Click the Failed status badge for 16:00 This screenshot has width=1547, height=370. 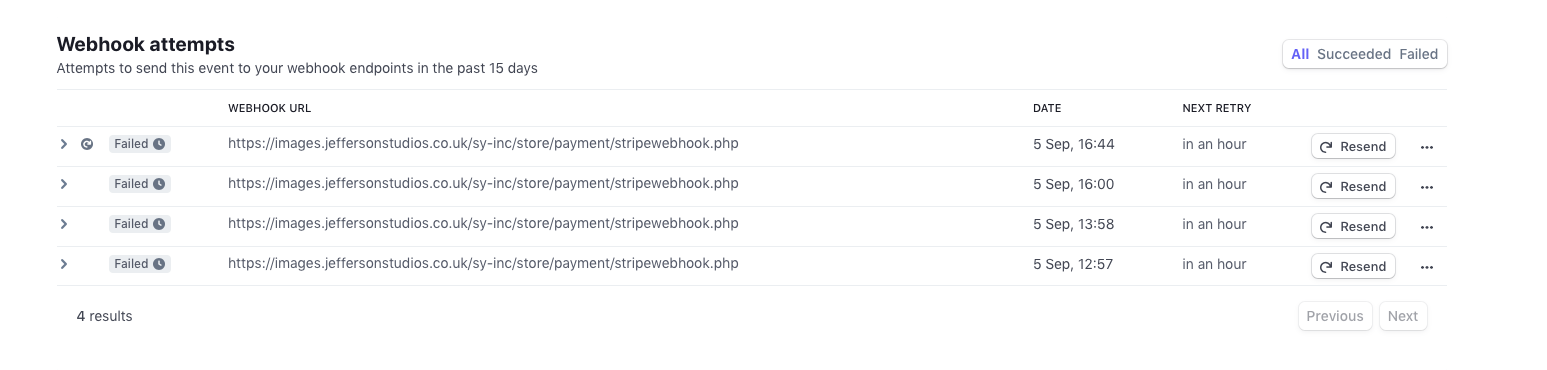tap(140, 184)
